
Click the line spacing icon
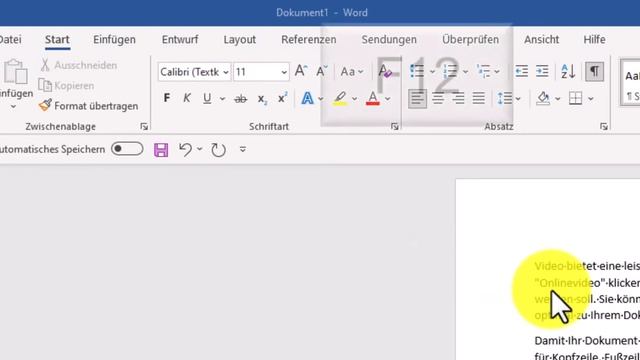click(x=504, y=98)
